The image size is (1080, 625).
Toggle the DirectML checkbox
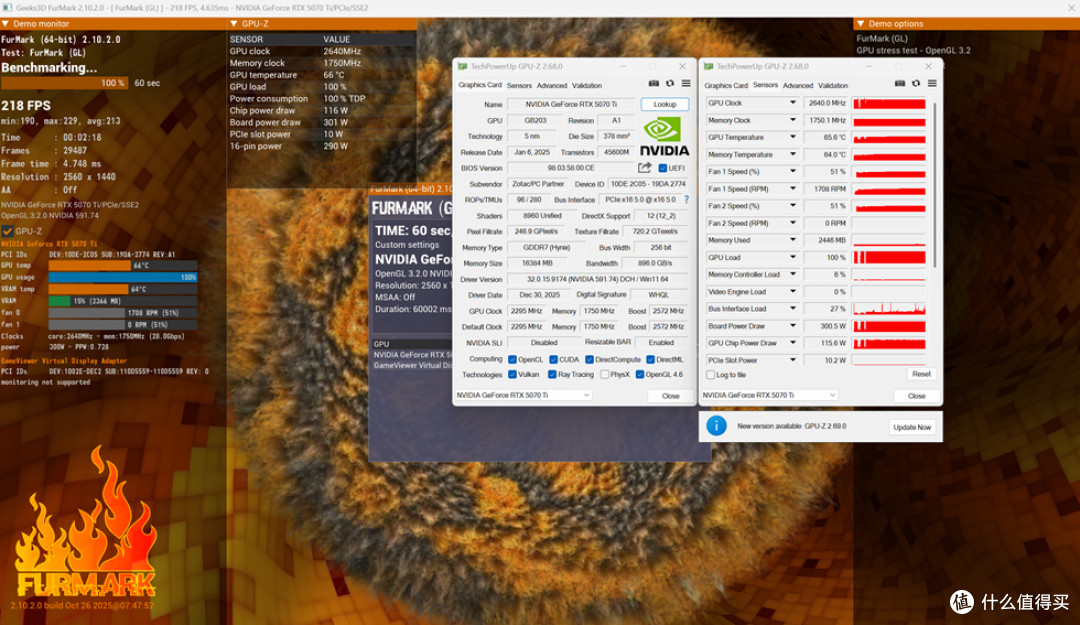point(650,359)
